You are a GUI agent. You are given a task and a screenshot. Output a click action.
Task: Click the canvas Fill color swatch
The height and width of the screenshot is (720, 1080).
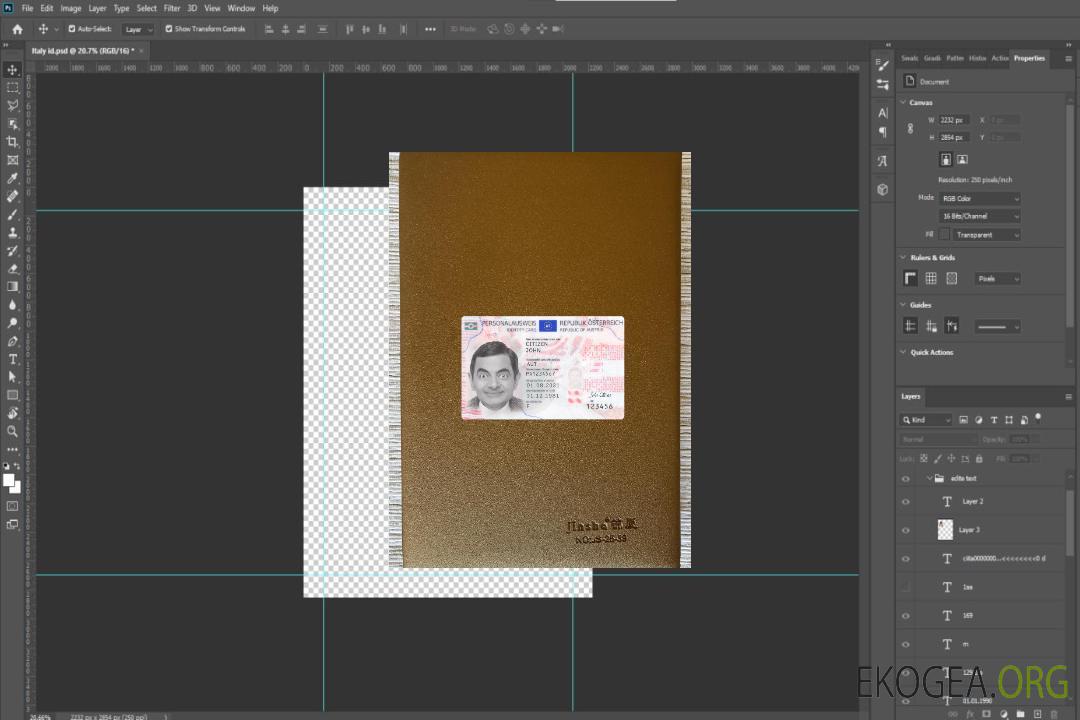click(x=944, y=234)
